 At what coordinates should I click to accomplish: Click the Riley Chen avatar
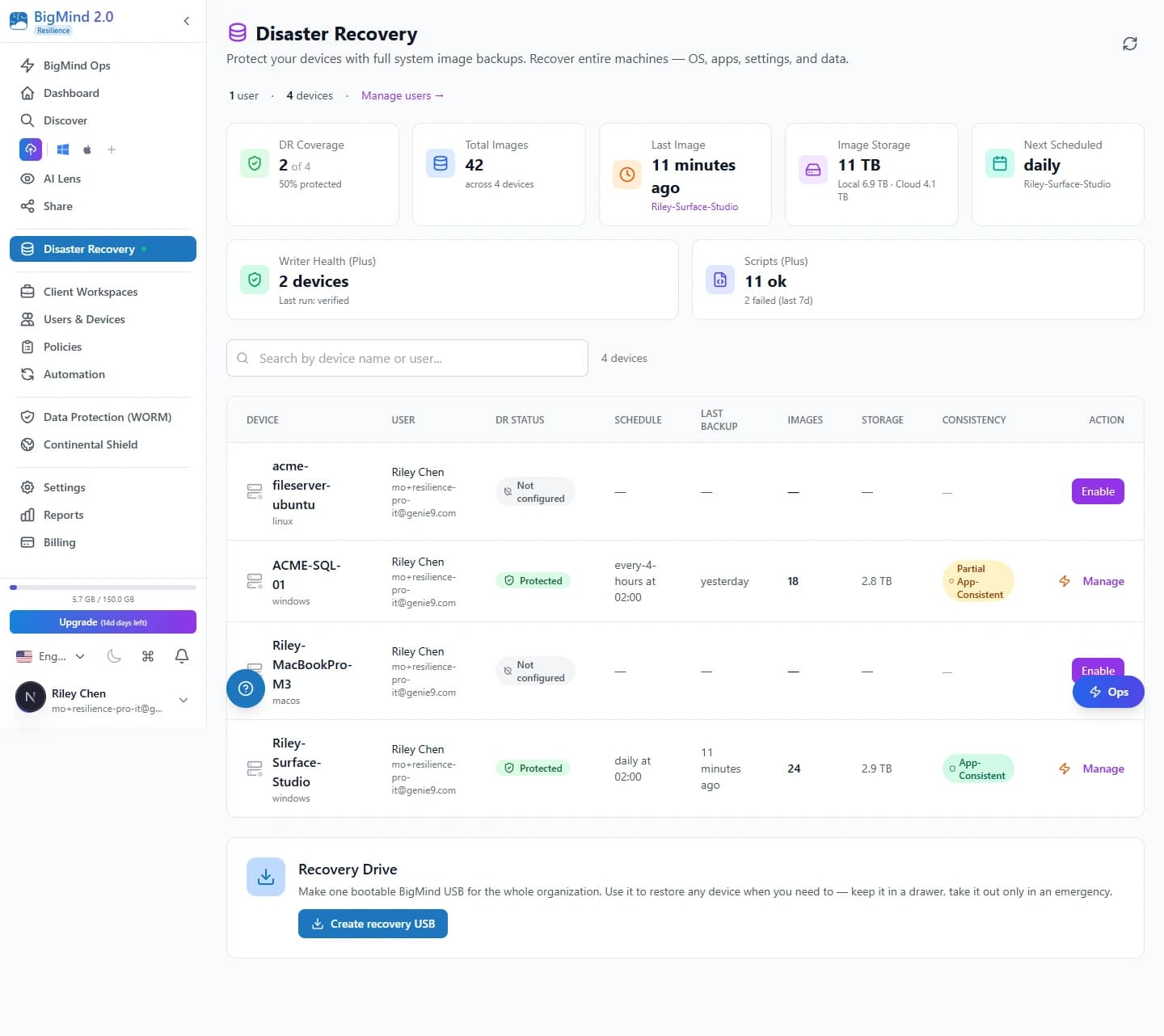pos(31,697)
